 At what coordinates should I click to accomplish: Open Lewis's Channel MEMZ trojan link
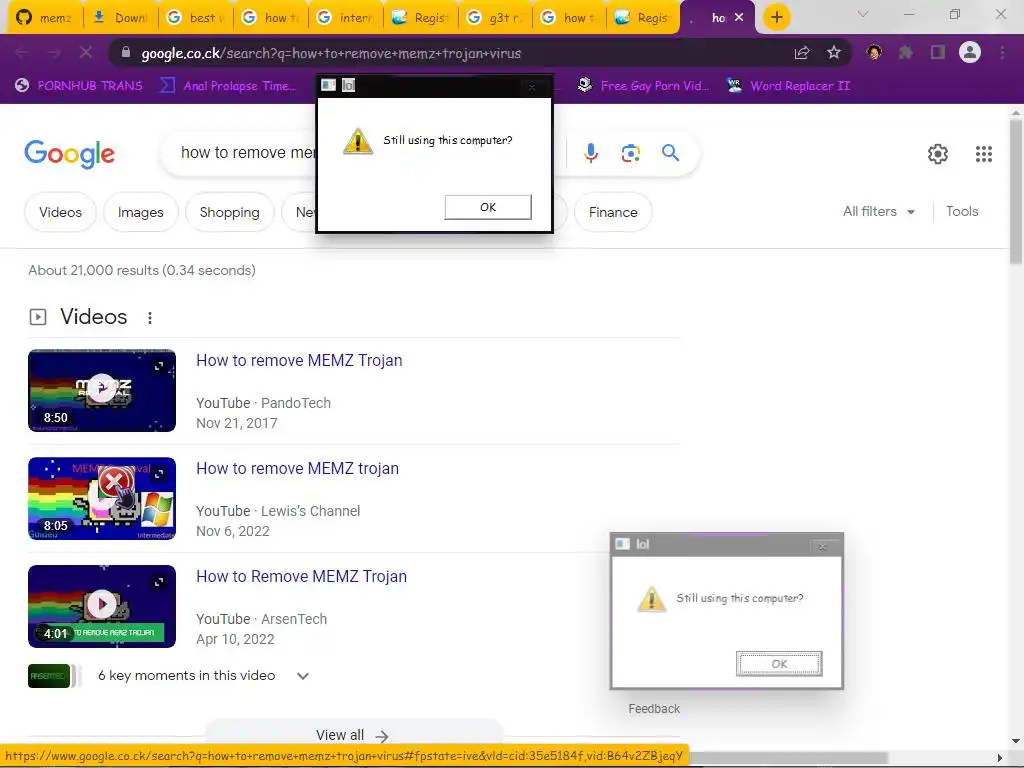coord(297,468)
